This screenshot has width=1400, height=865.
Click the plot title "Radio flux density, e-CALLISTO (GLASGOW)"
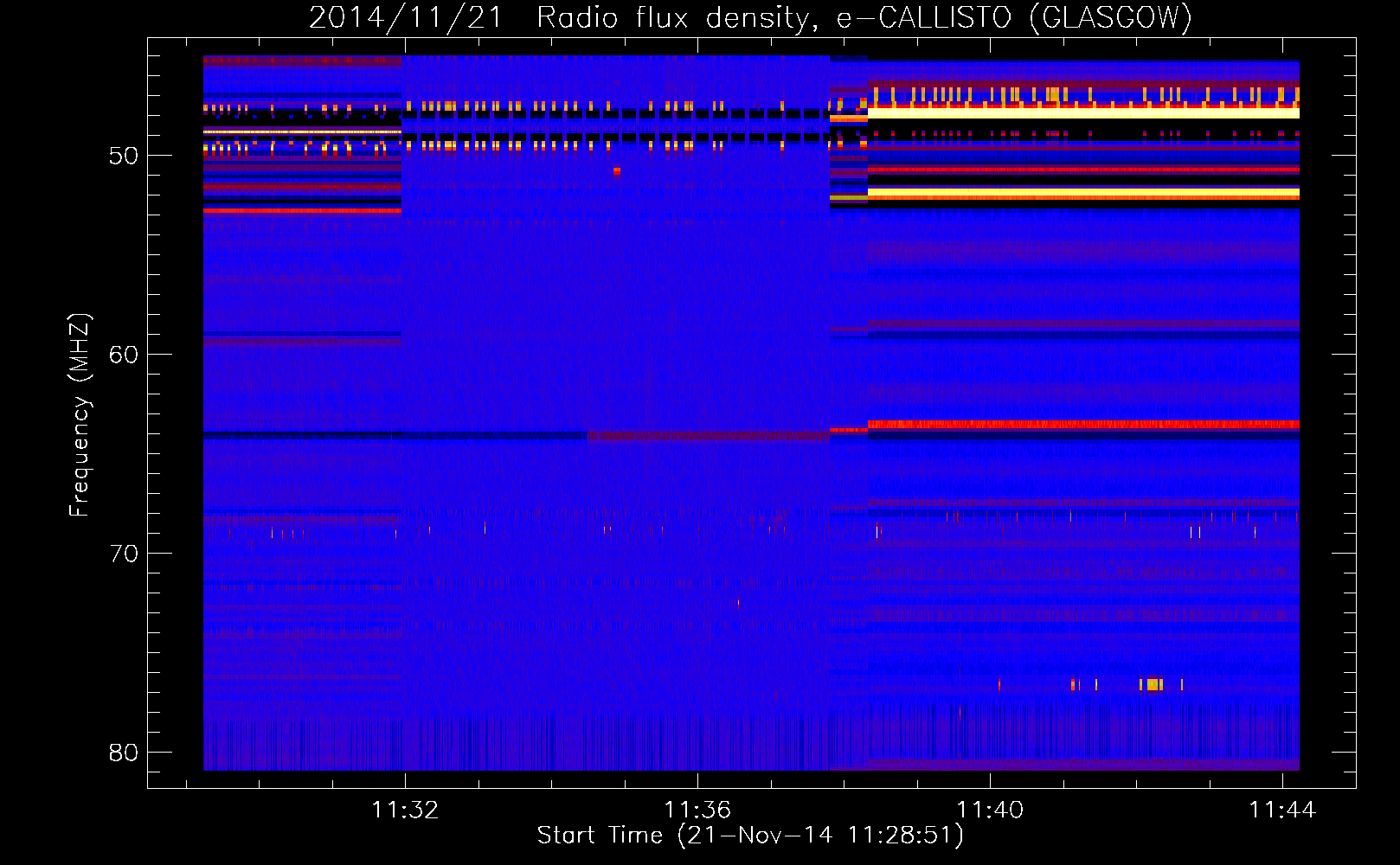click(x=864, y=17)
